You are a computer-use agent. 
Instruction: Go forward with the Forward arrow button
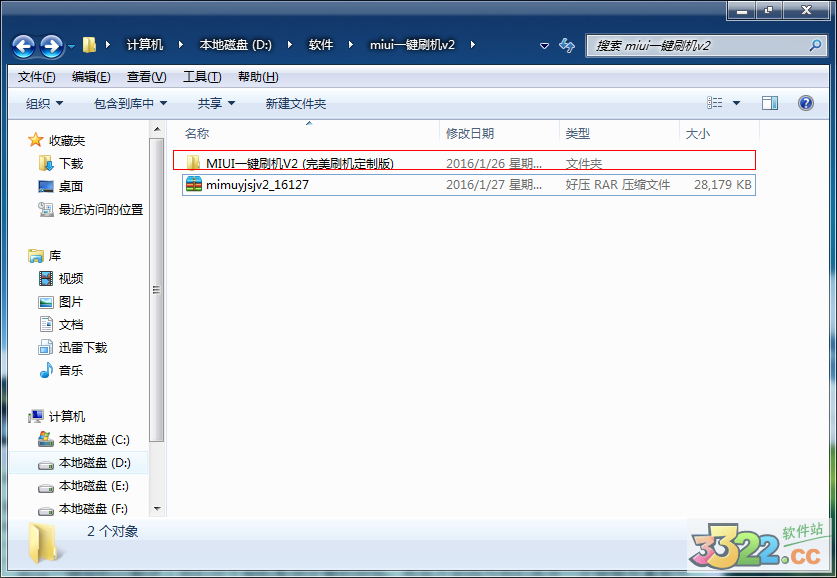pyautogui.click(x=51, y=46)
